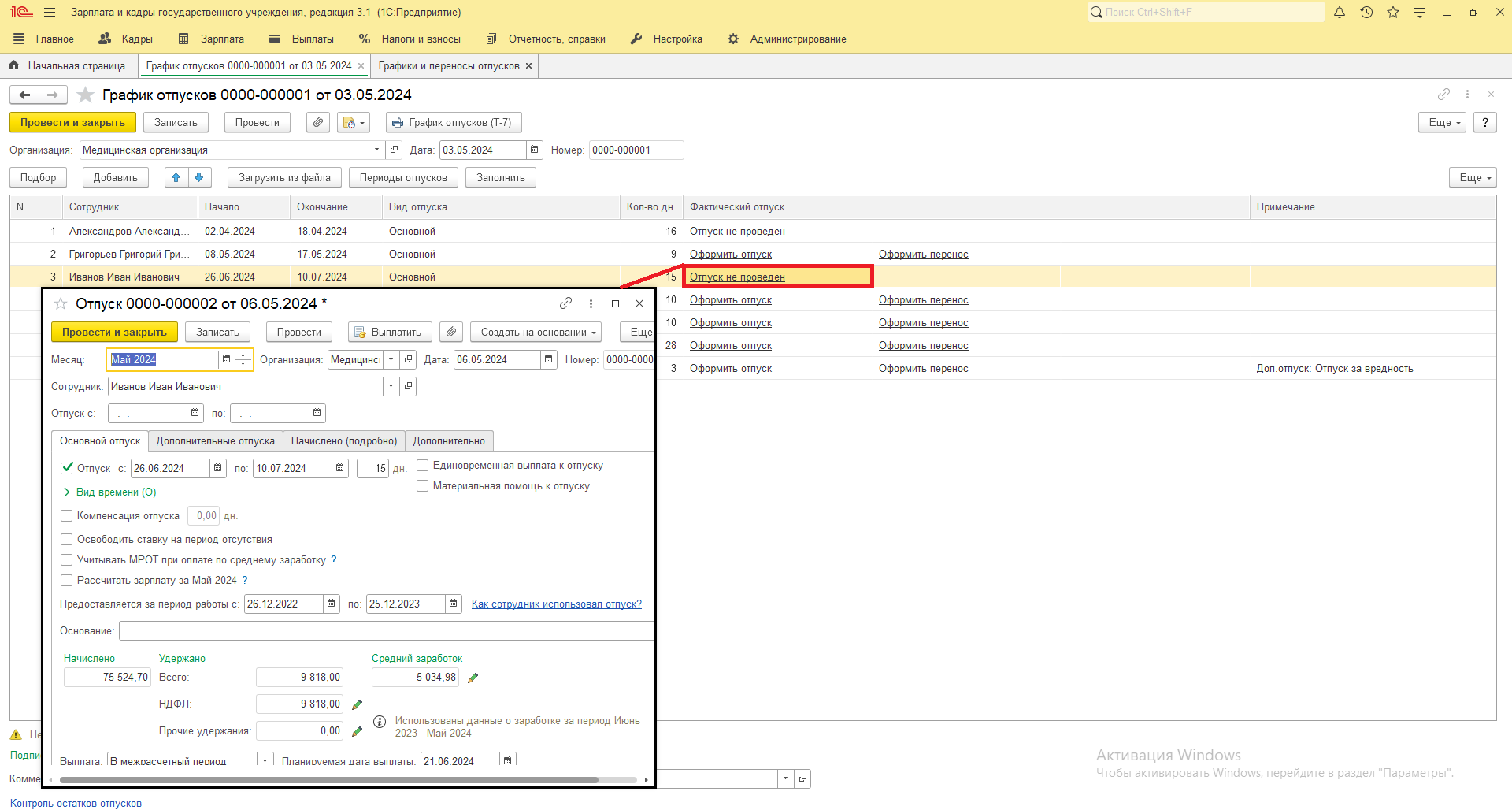This screenshot has height=810, width=1512.
Task: Edit Средний заработок with the green pencil
Action: point(473,678)
